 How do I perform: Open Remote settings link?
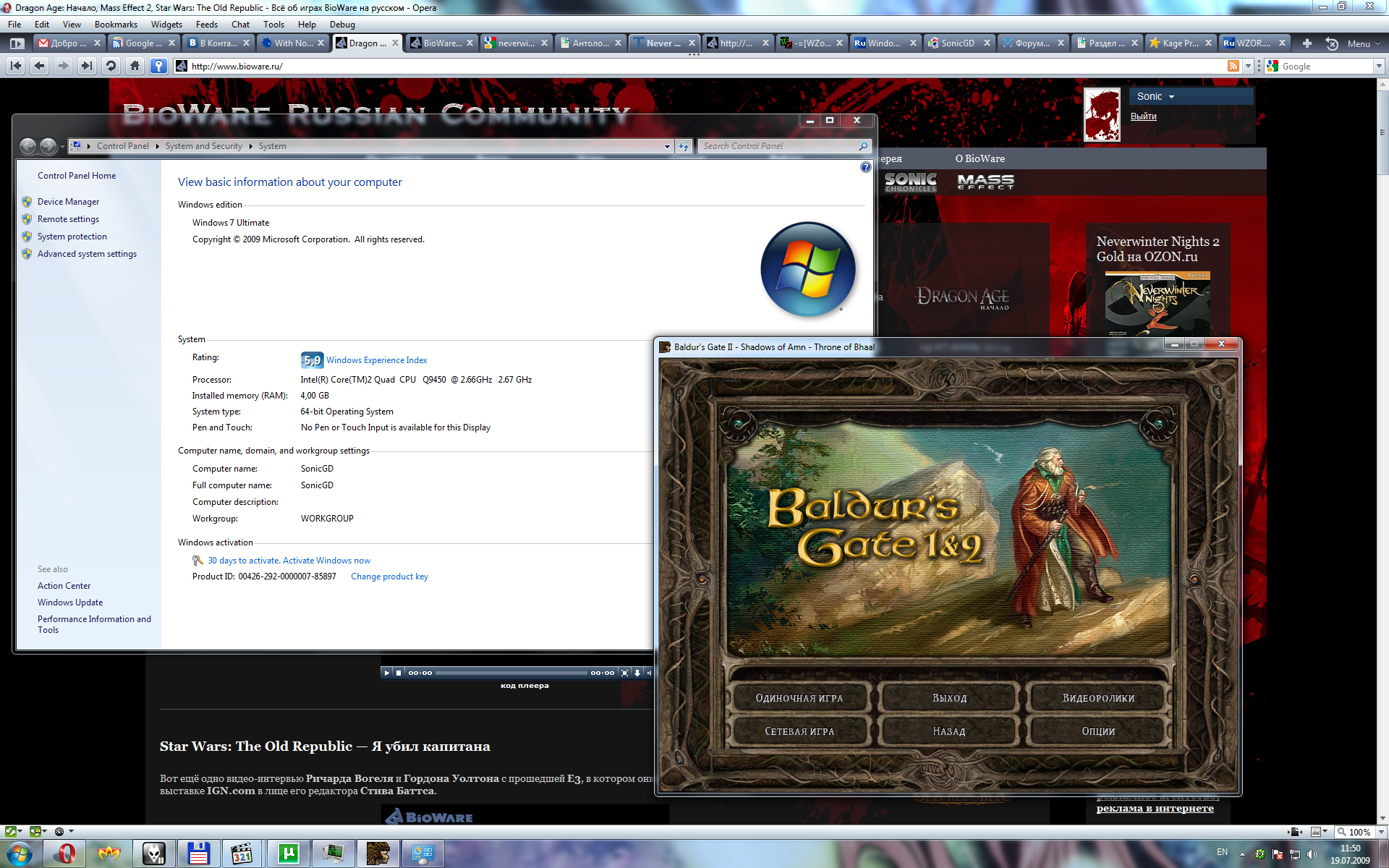[68, 219]
